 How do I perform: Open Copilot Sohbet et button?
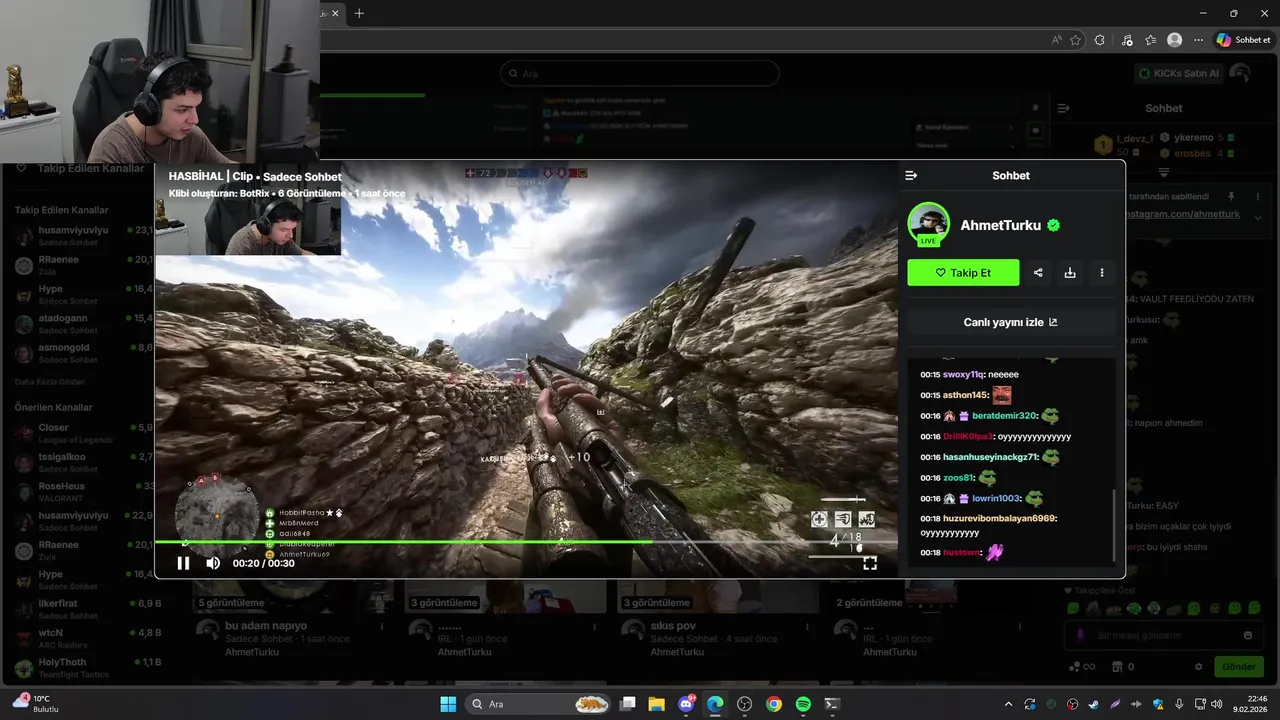pos(1244,40)
